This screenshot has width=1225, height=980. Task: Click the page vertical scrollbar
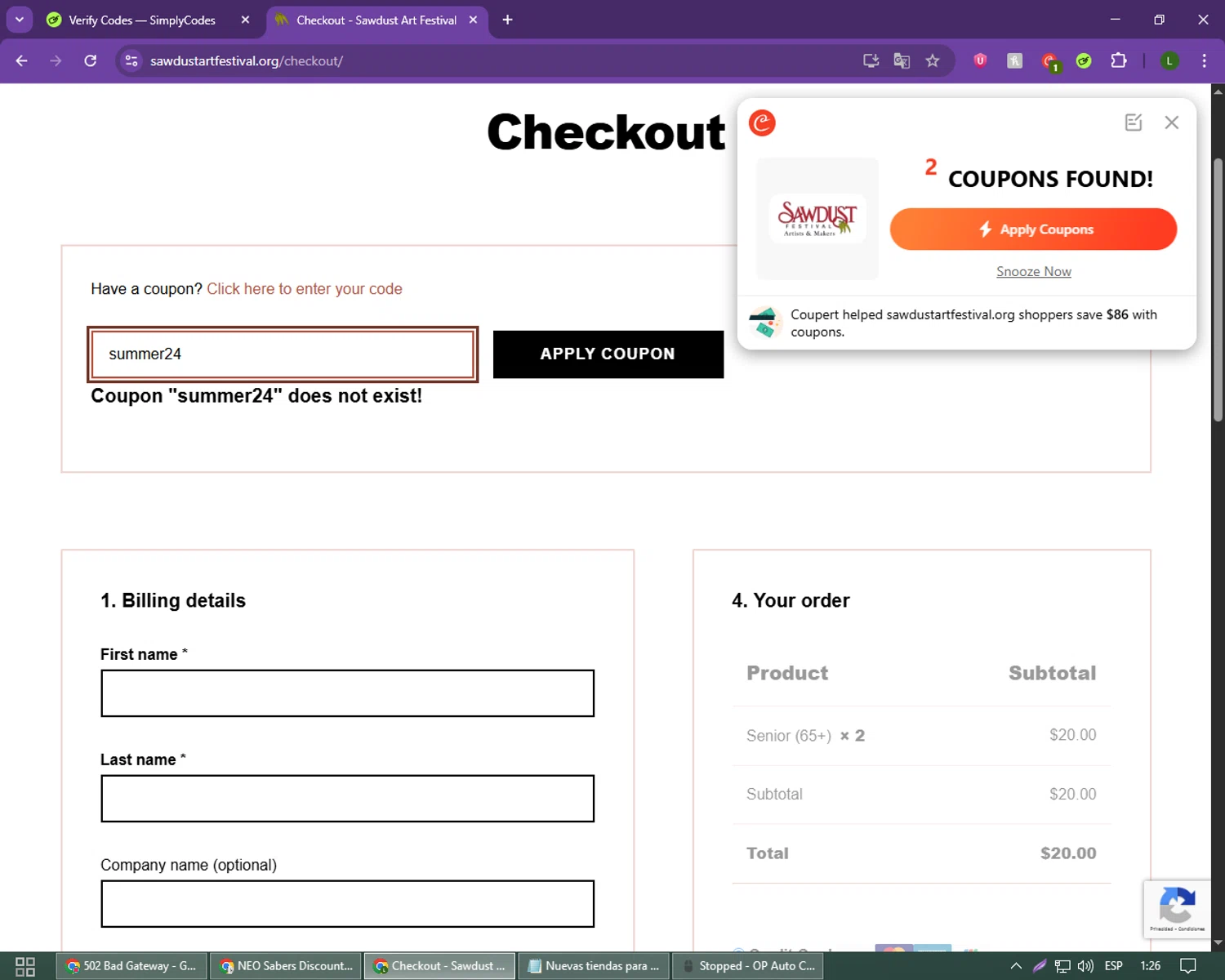[x=1218, y=290]
